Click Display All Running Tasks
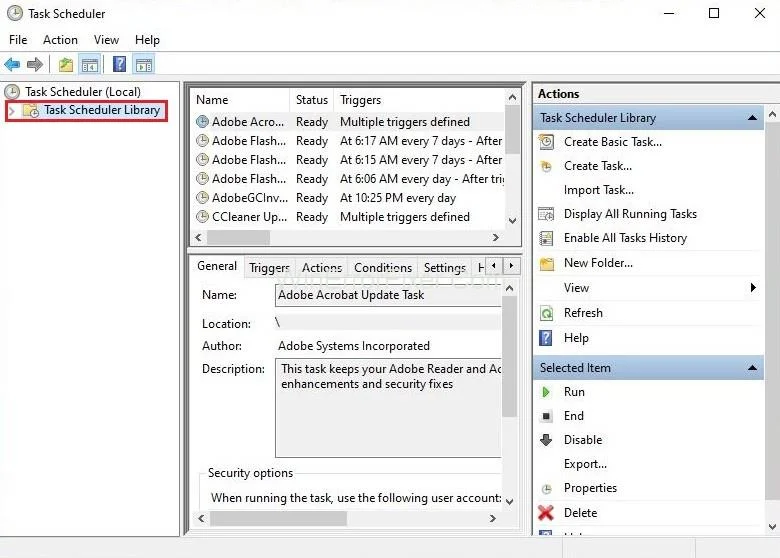Image resolution: width=780 pixels, height=558 pixels. (x=630, y=214)
